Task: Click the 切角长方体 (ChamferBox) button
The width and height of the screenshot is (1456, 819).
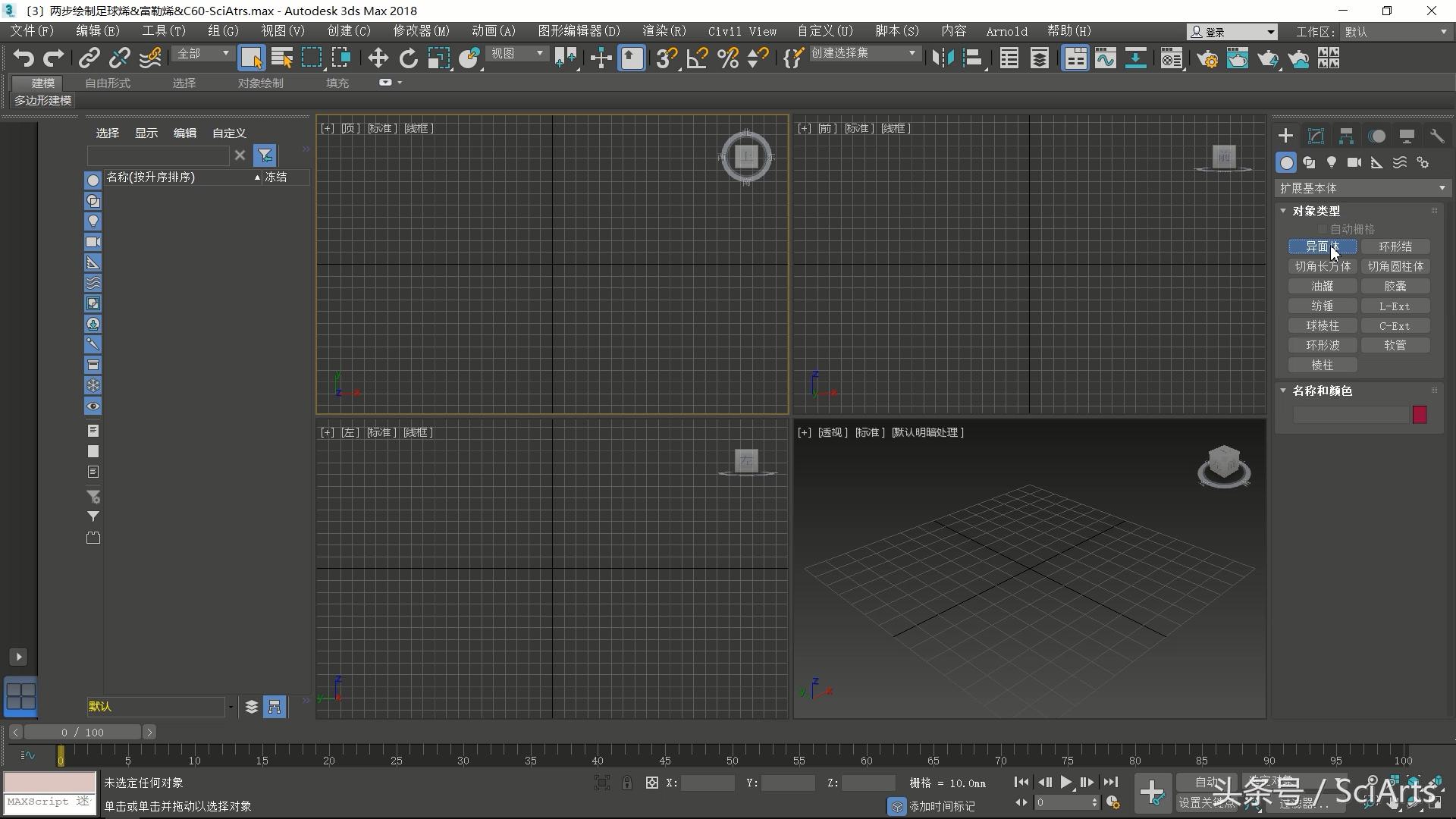Action: pos(1322,266)
